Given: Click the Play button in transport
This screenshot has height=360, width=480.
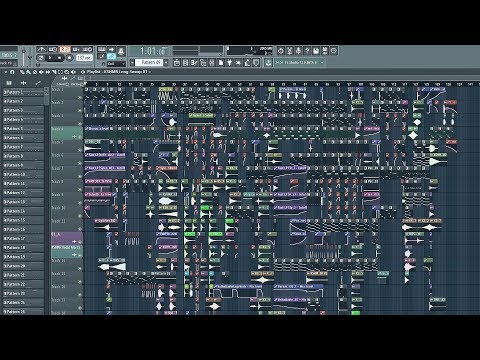Looking at the screenshot, I should (x=50, y=58).
